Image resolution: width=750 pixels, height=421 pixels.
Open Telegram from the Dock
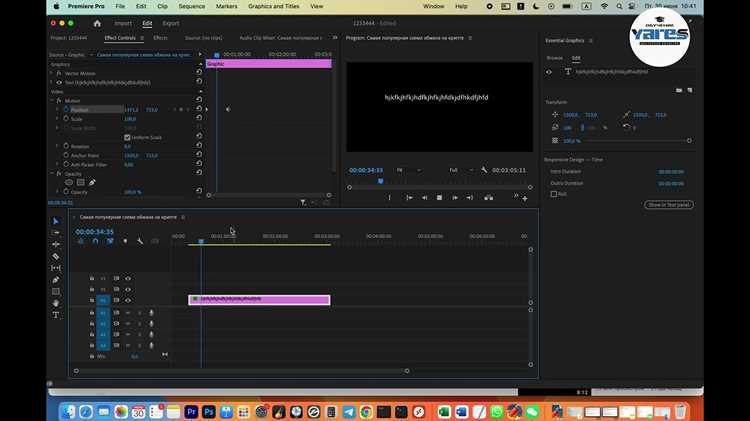349,411
